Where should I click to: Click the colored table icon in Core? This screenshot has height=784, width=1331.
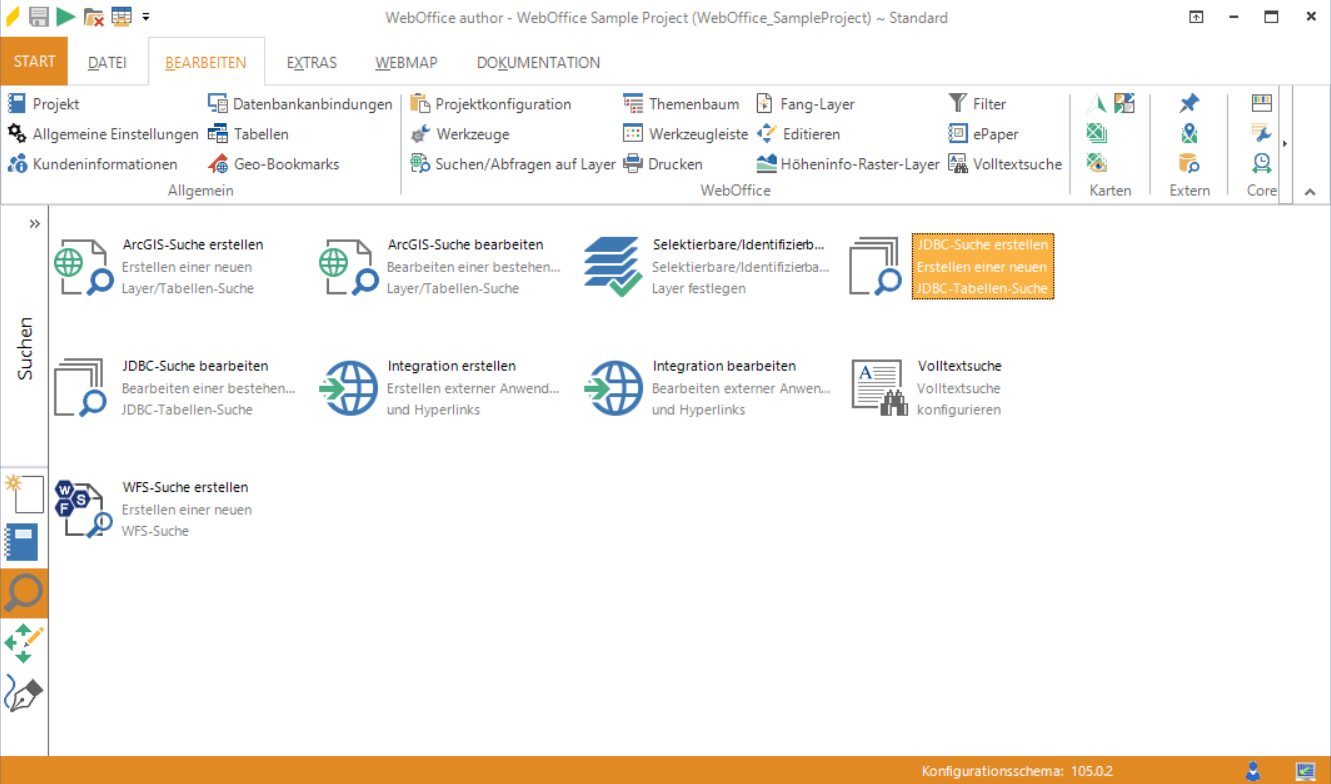point(1262,103)
